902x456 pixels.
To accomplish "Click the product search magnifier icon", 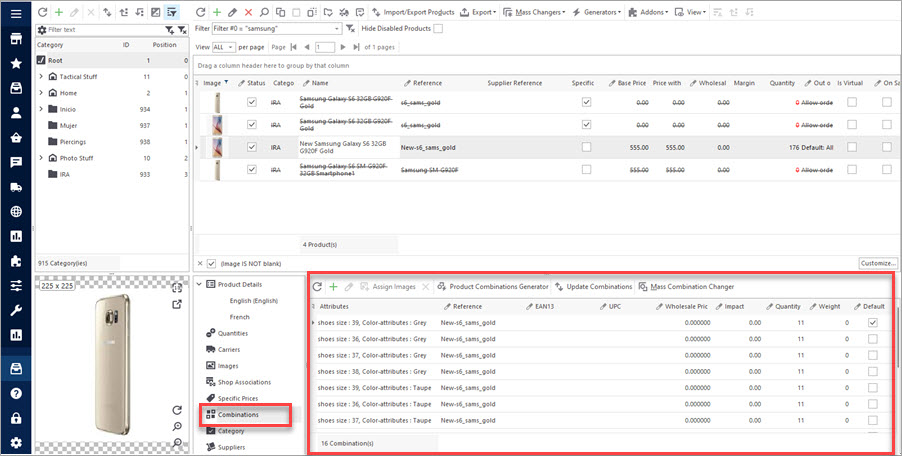I will pos(264,12).
